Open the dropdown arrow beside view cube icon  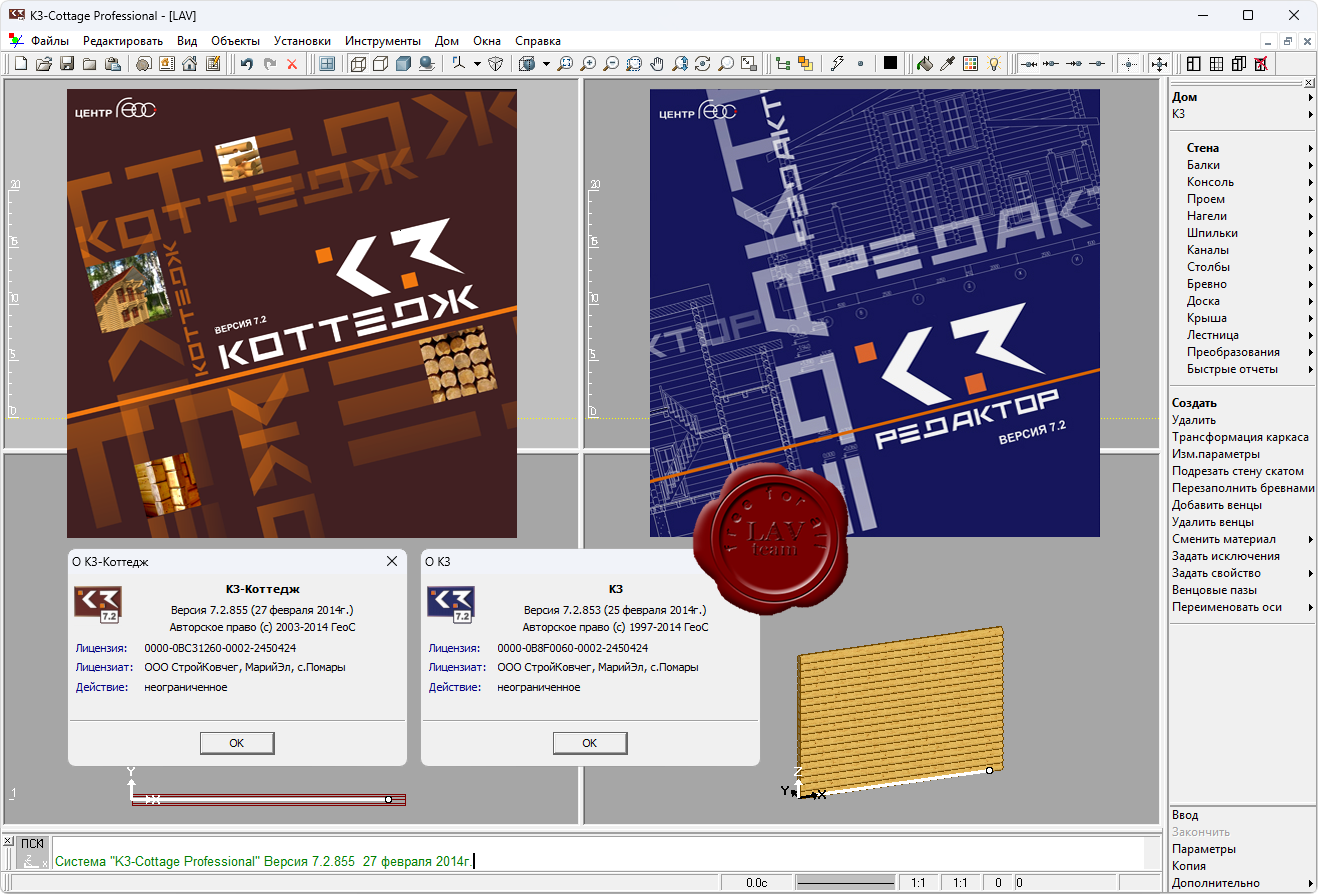click(x=546, y=64)
